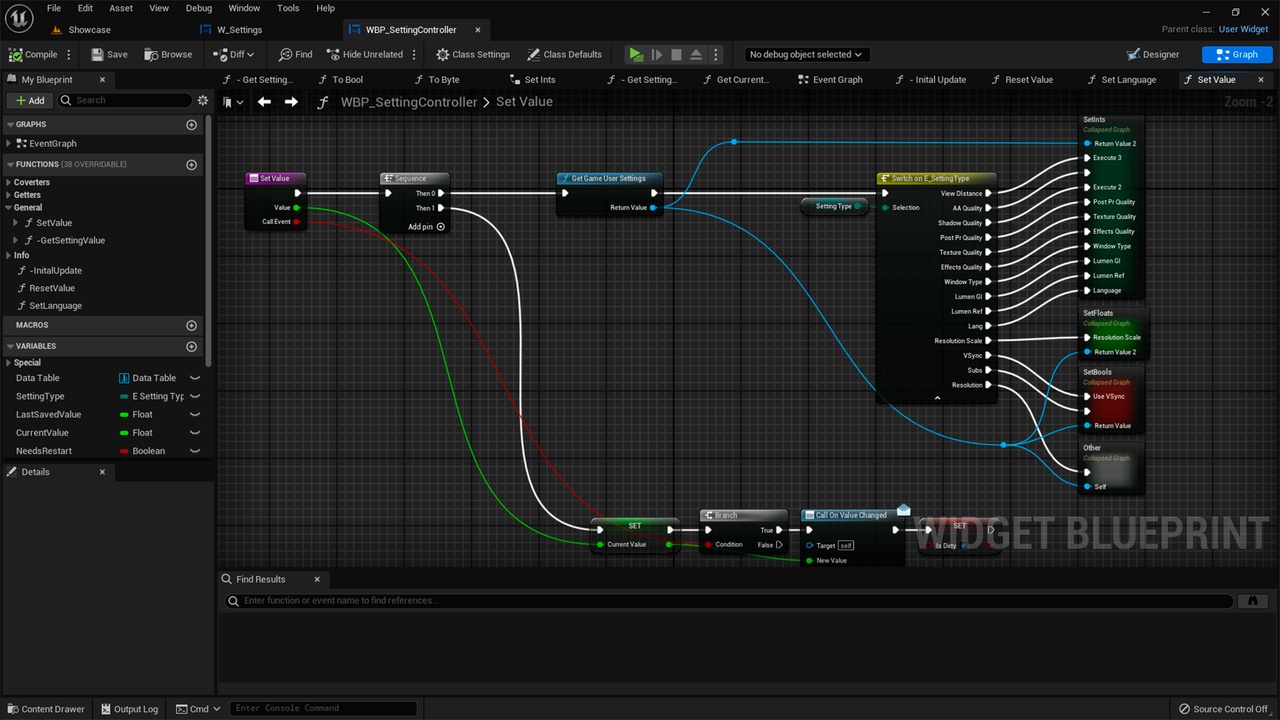Navigate back in graph history

[264, 101]
